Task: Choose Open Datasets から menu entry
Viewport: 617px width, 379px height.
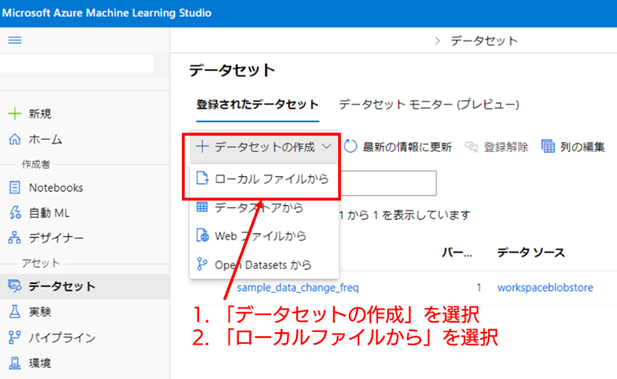Action: coord(264,264)
